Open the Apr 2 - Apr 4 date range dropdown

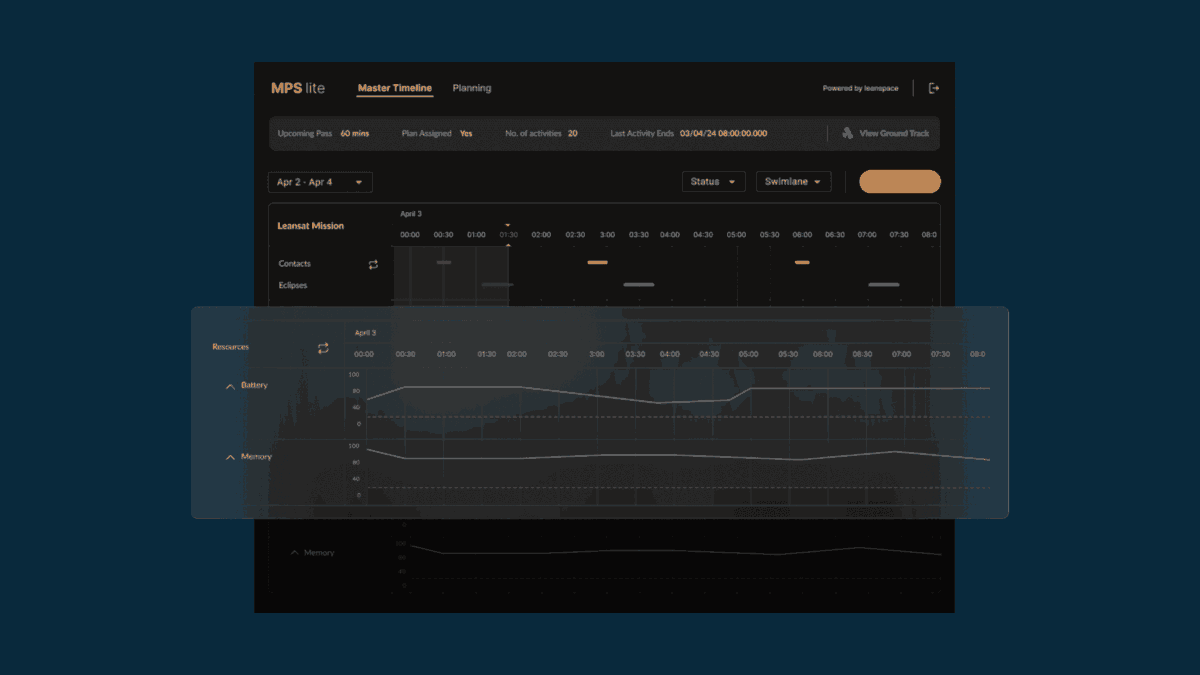pyautogui.click(x=320, y=182)
